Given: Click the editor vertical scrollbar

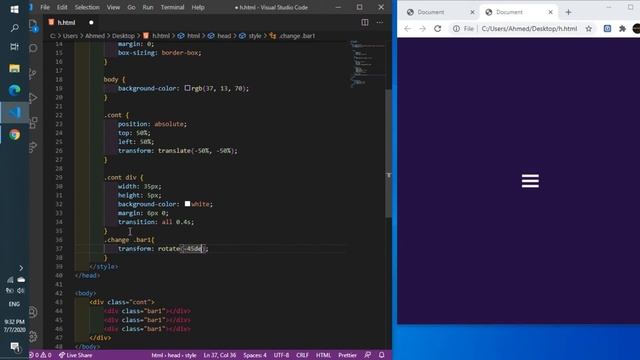Looking at the screenshot, I should [x=389, y=153].
